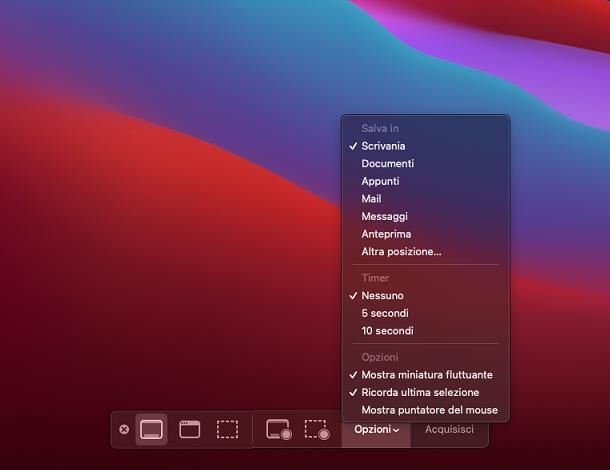This screenshot has height=470, width=610.
Task: Select Capture Entire Screen icon
Action: click(151, 430)
